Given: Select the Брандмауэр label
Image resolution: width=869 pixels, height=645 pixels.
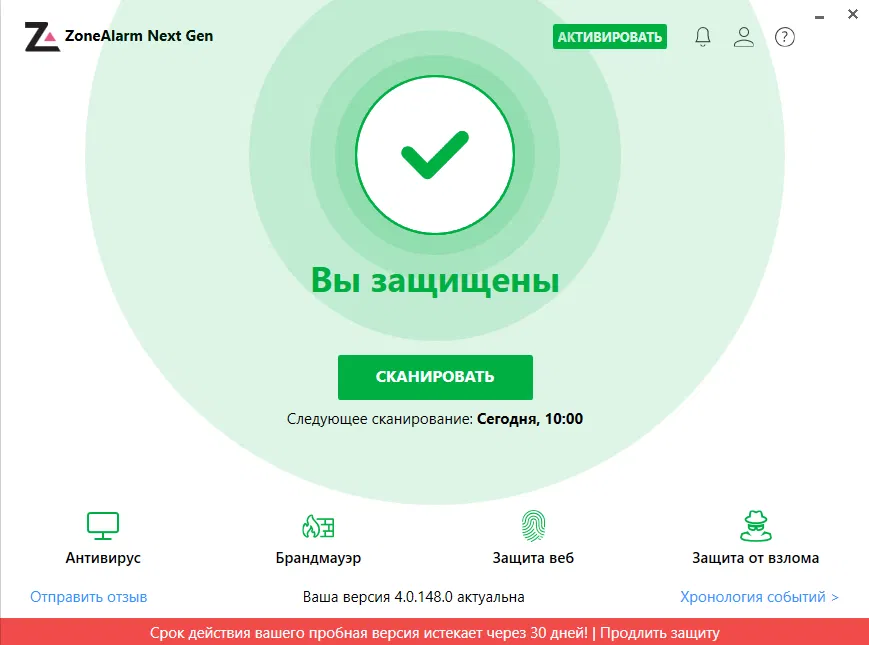Looking at the screenshot, I should tap(318, 557).
